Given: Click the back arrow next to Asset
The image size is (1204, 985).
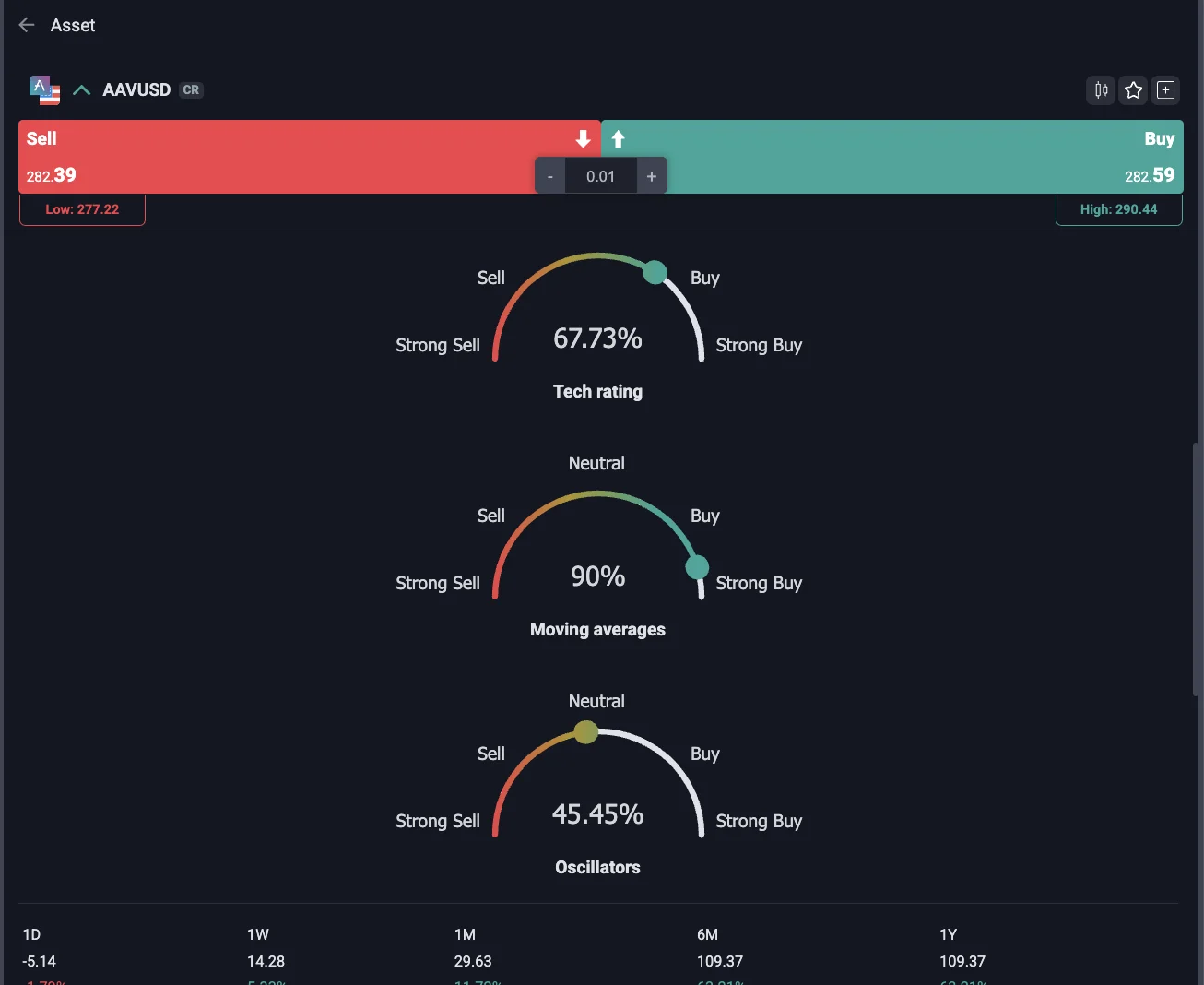Looking at the screenshot, I should pyautogui.click(x=27, y=25).
